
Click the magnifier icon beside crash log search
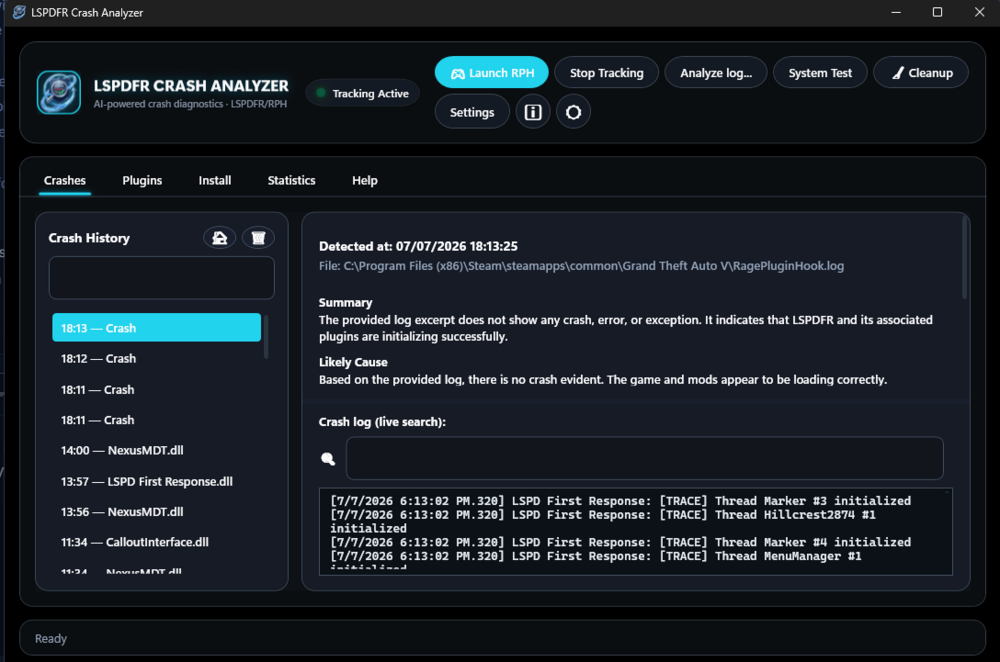pos(328,459)
